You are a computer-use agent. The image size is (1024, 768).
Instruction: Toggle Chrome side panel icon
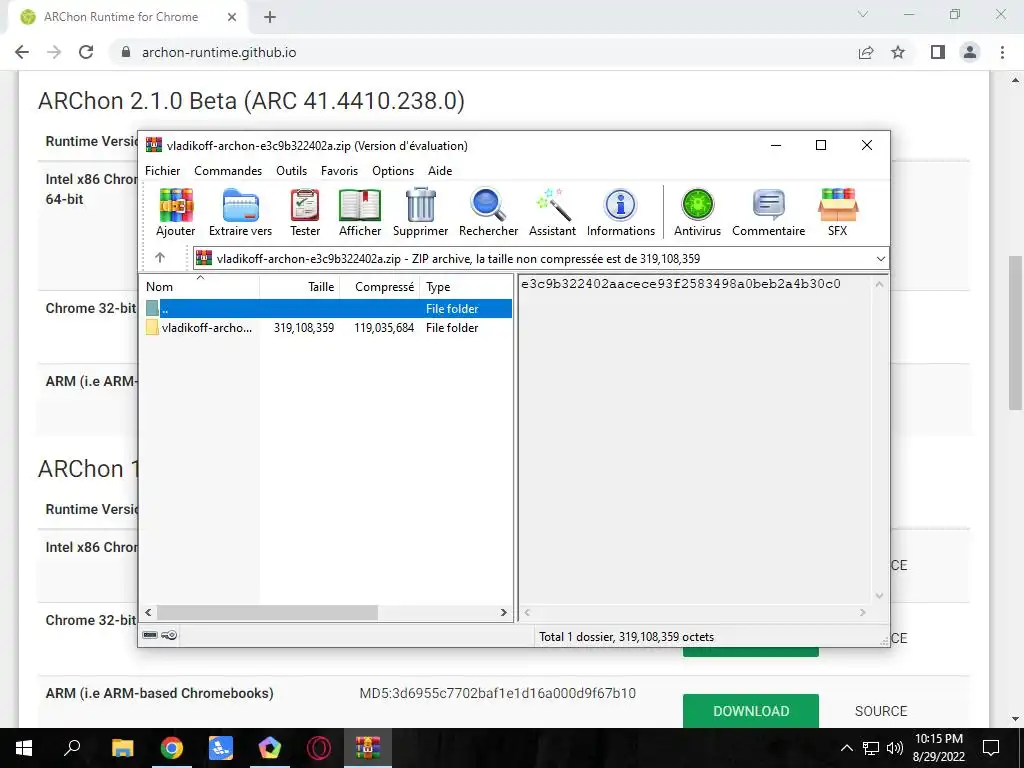938,52
